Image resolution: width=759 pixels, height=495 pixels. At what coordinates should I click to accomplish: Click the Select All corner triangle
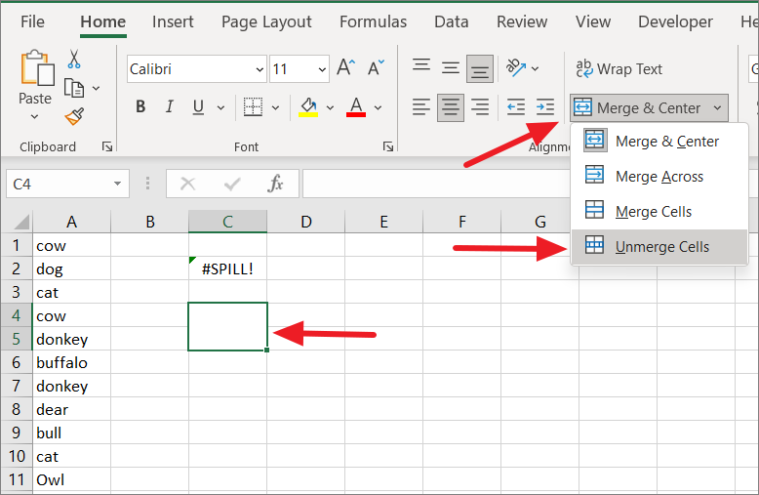[x=21, y=222]
